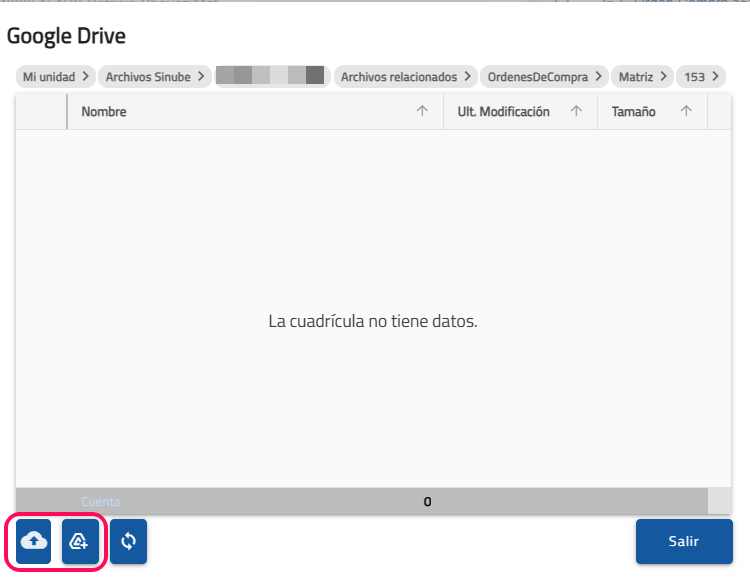Click the Salir button
This screenshot has width=750, height=578.
684,541
